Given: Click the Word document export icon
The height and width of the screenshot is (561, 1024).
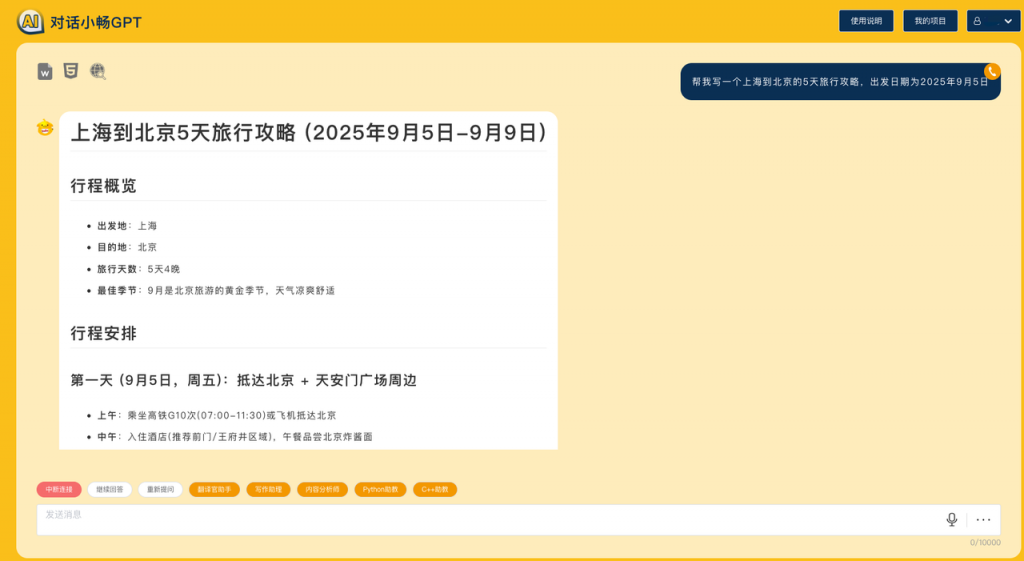Looking at the screenshot, I should pos(45,71).
